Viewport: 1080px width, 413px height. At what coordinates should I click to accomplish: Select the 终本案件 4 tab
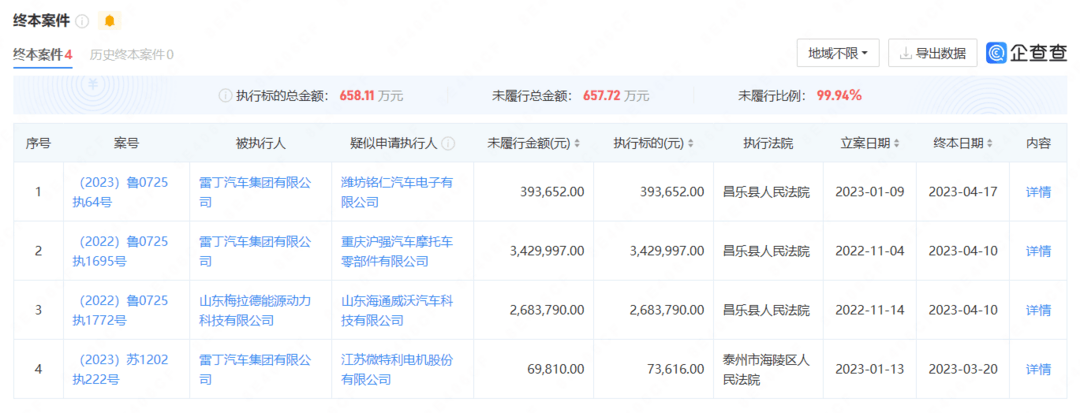tap(43, 54)
